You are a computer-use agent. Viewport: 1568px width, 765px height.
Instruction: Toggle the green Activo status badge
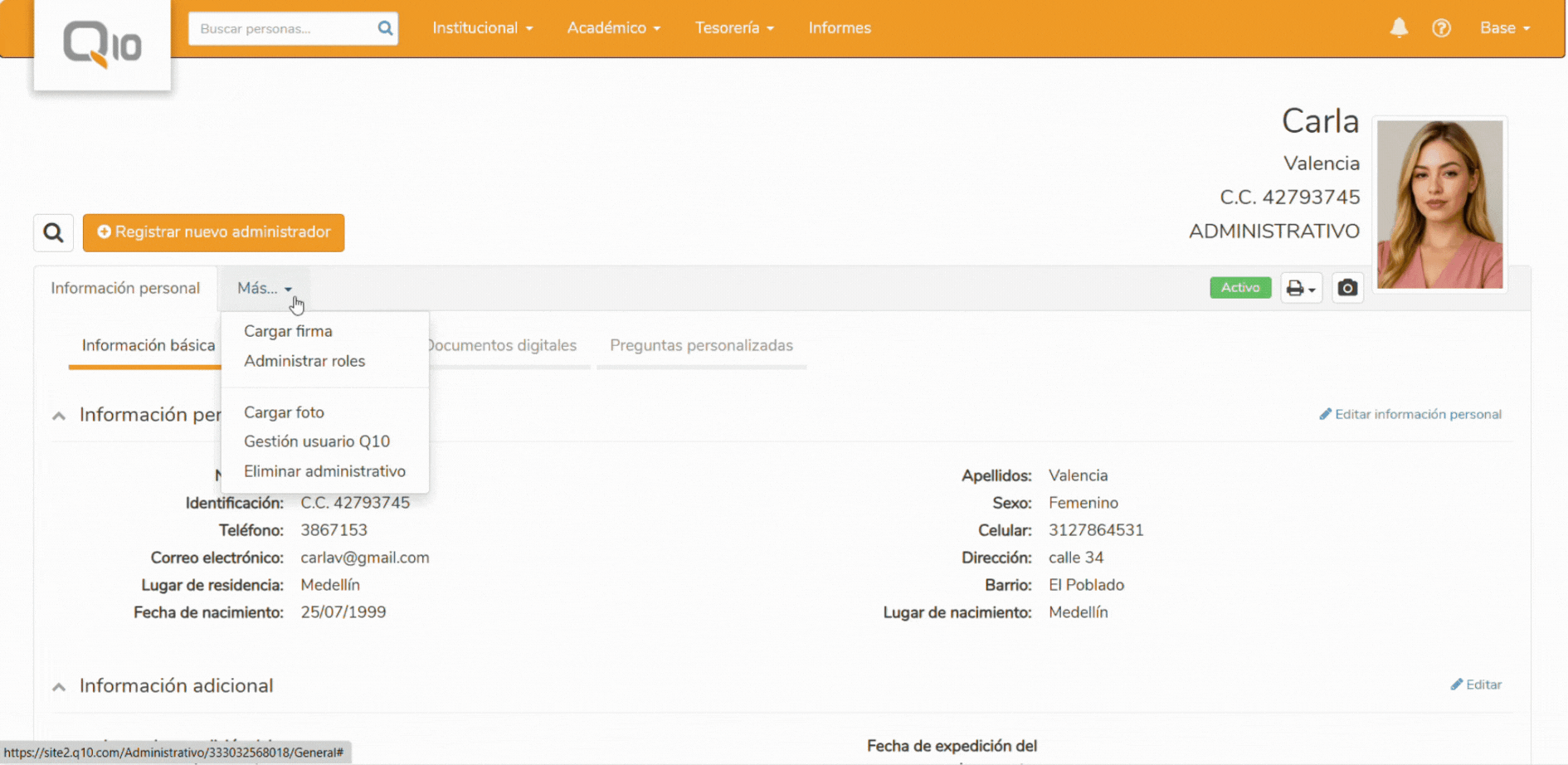[1239, 288]
